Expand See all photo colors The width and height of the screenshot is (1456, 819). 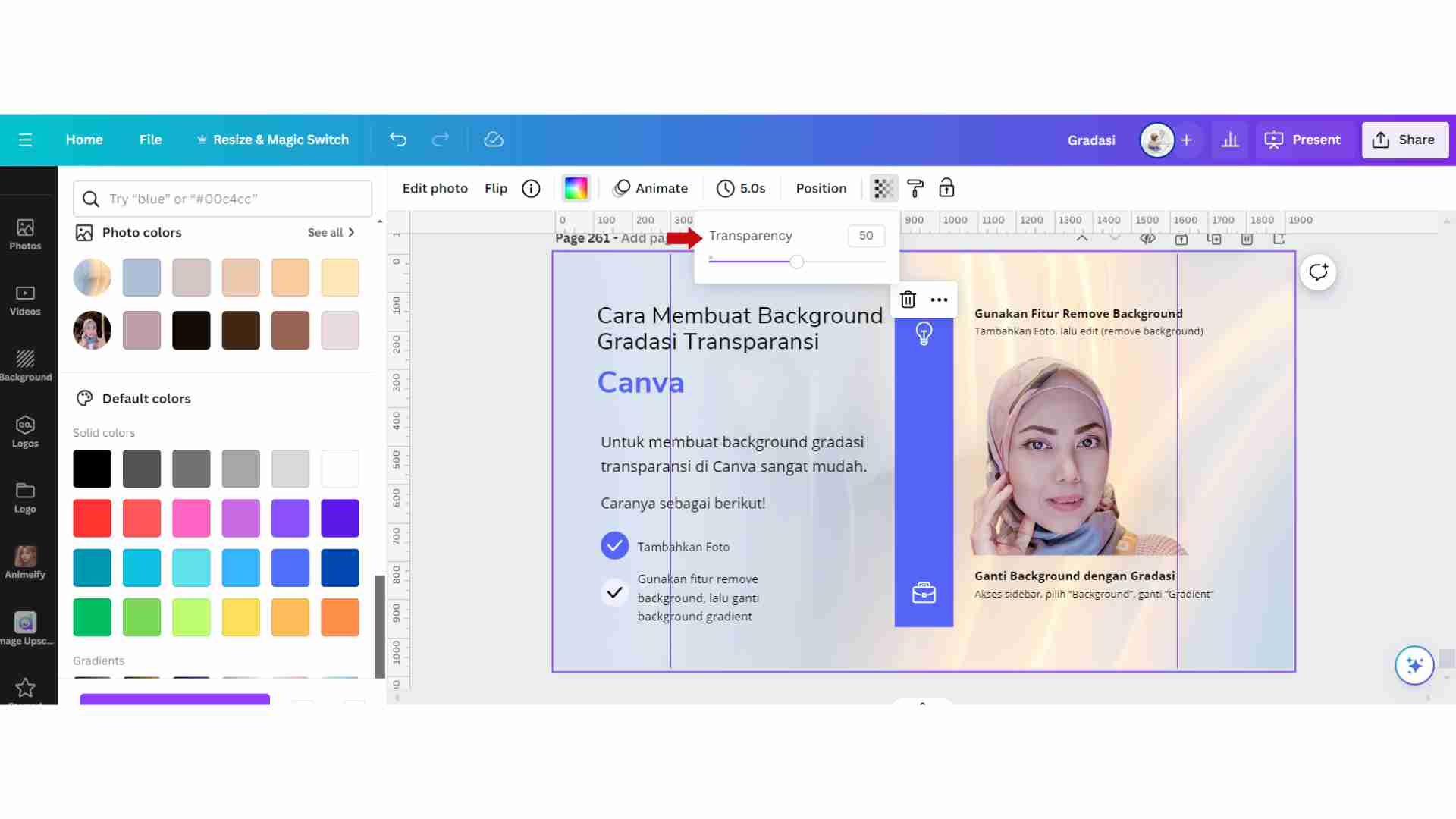click(x=331, y=233)
